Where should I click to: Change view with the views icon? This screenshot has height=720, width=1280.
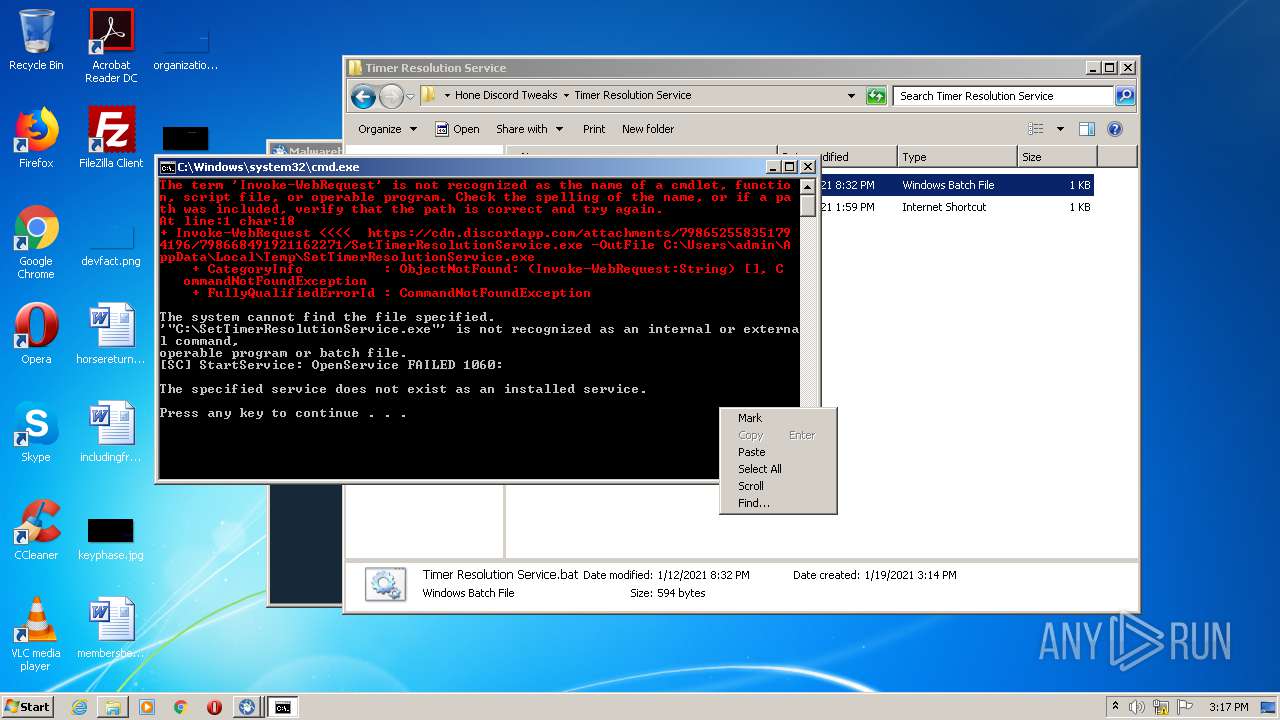[1036, 129]
